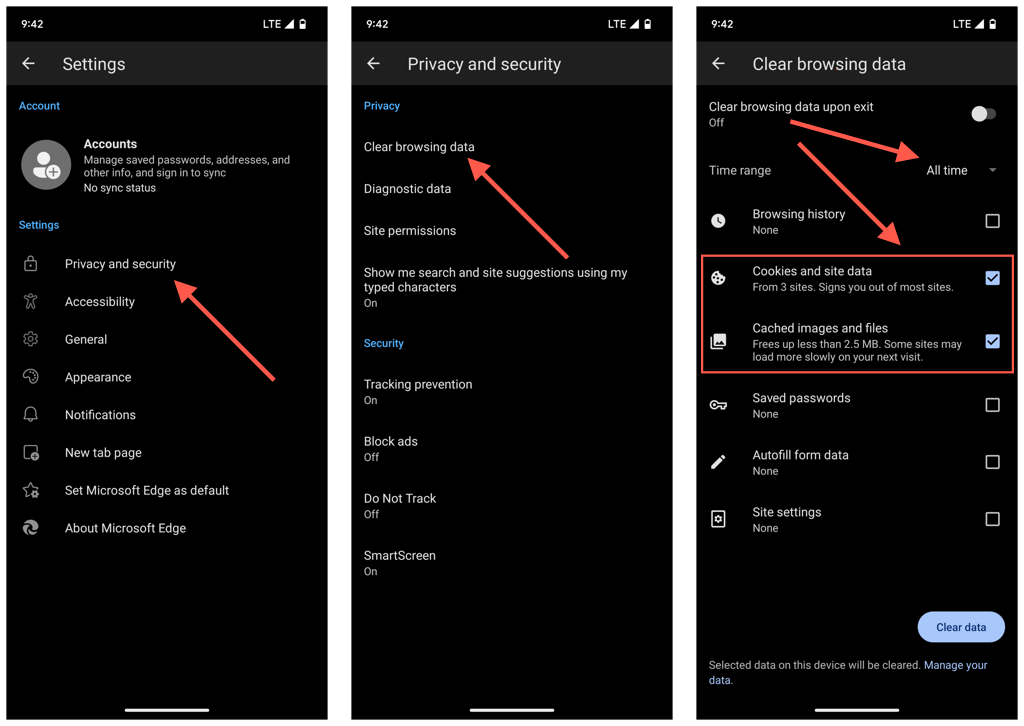Select the Site settings icon
The image size is (1024, 726).
tap(718, 519)
